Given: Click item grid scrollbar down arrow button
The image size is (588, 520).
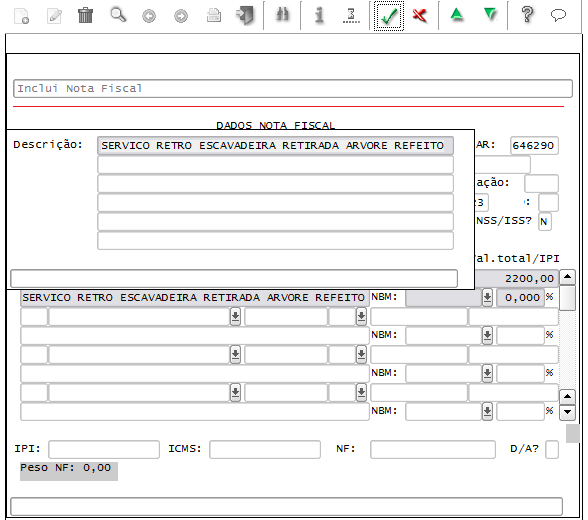Looking at the screenshot, I should 567,412.
